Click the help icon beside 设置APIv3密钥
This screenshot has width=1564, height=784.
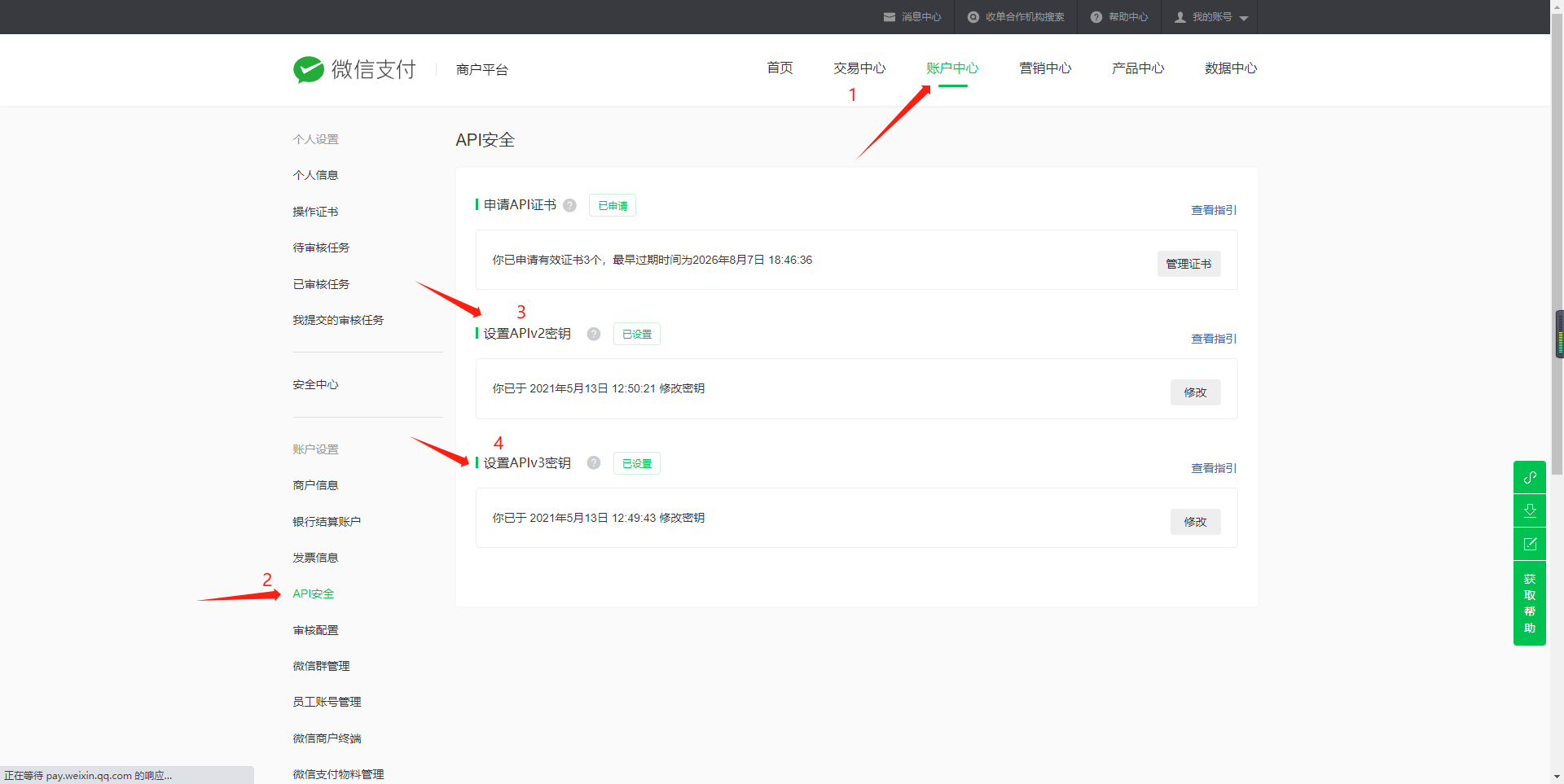(x=594, y=463)
